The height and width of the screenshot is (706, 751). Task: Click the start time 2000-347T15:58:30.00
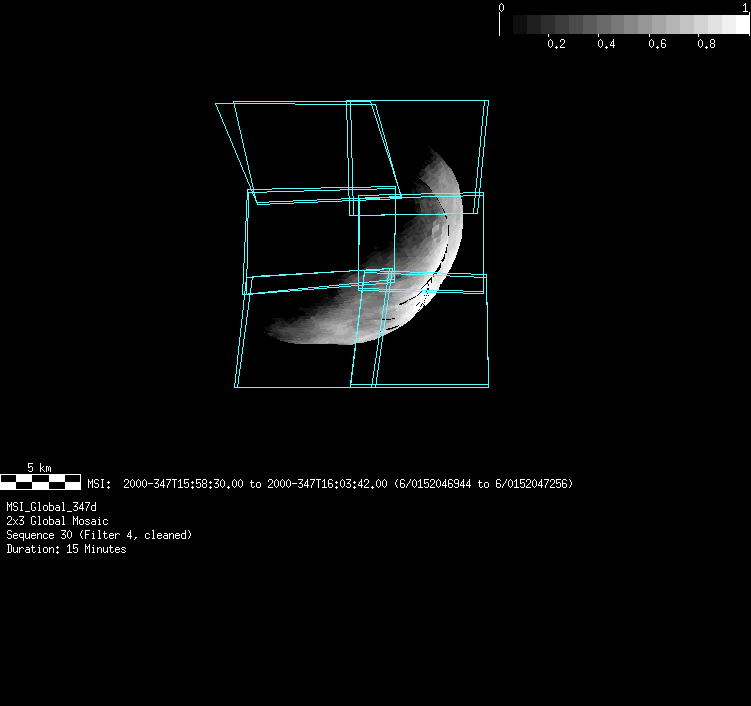pos(183,484)
